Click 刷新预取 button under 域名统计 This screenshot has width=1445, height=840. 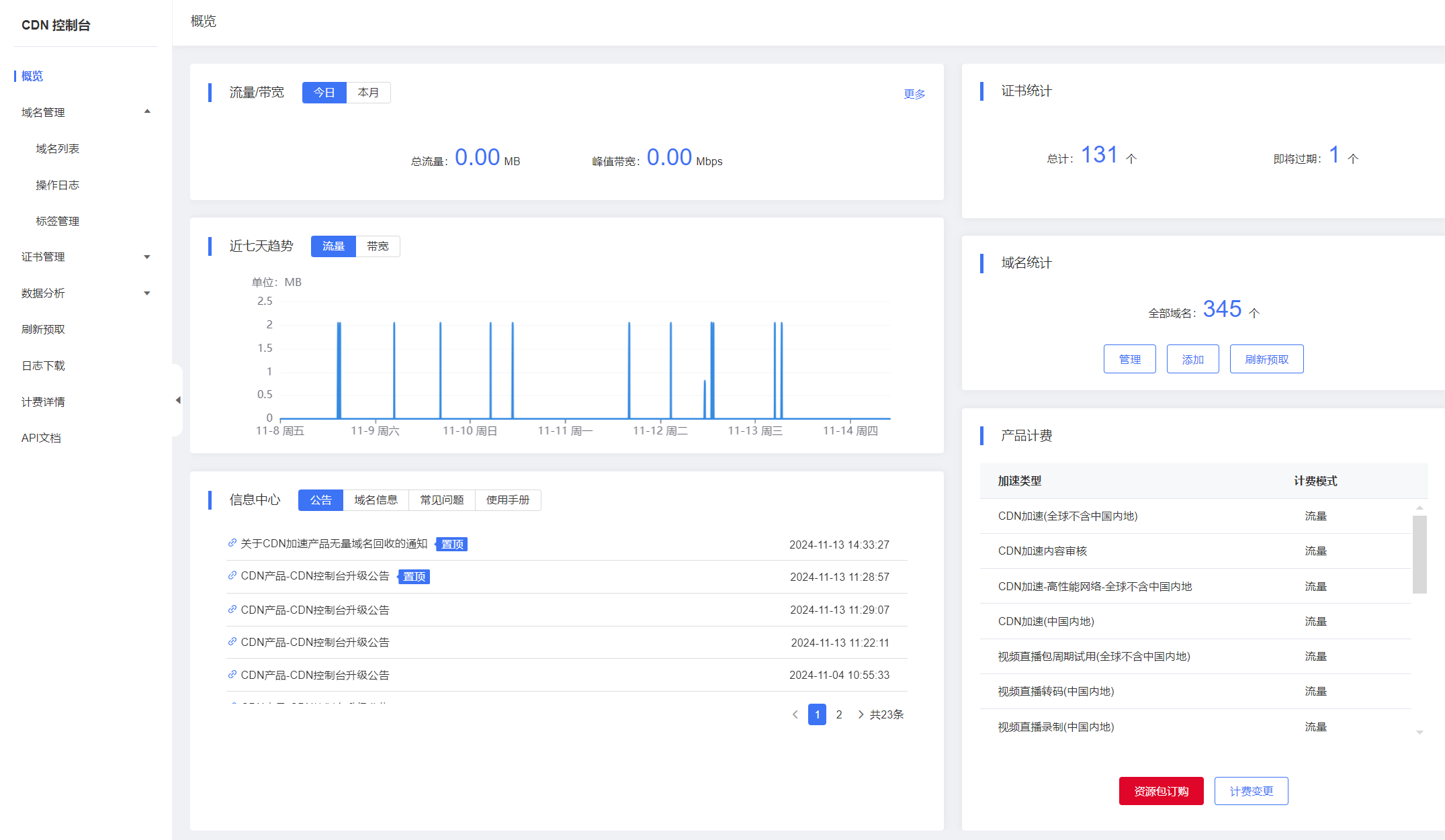pos(1267,359)
